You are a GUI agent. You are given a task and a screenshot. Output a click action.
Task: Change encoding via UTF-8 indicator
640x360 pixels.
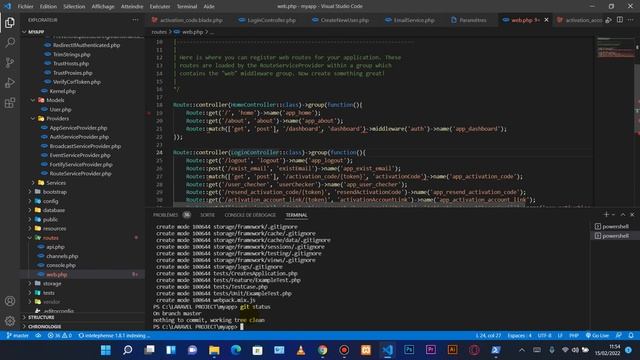[x=544, y=336]
